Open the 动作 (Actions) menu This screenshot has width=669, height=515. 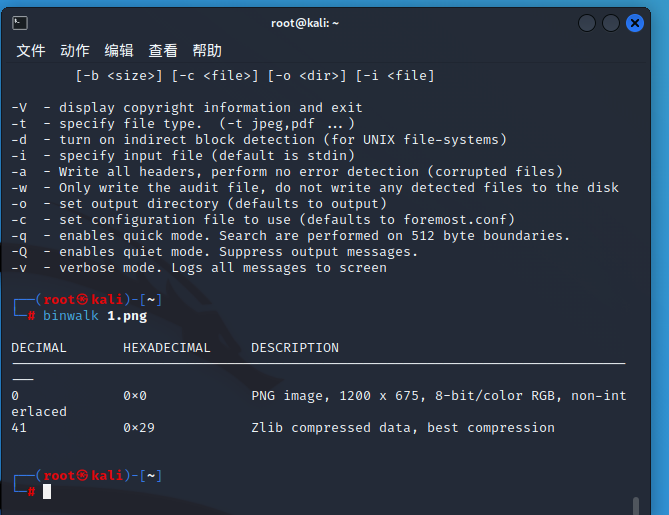point(75,51)
